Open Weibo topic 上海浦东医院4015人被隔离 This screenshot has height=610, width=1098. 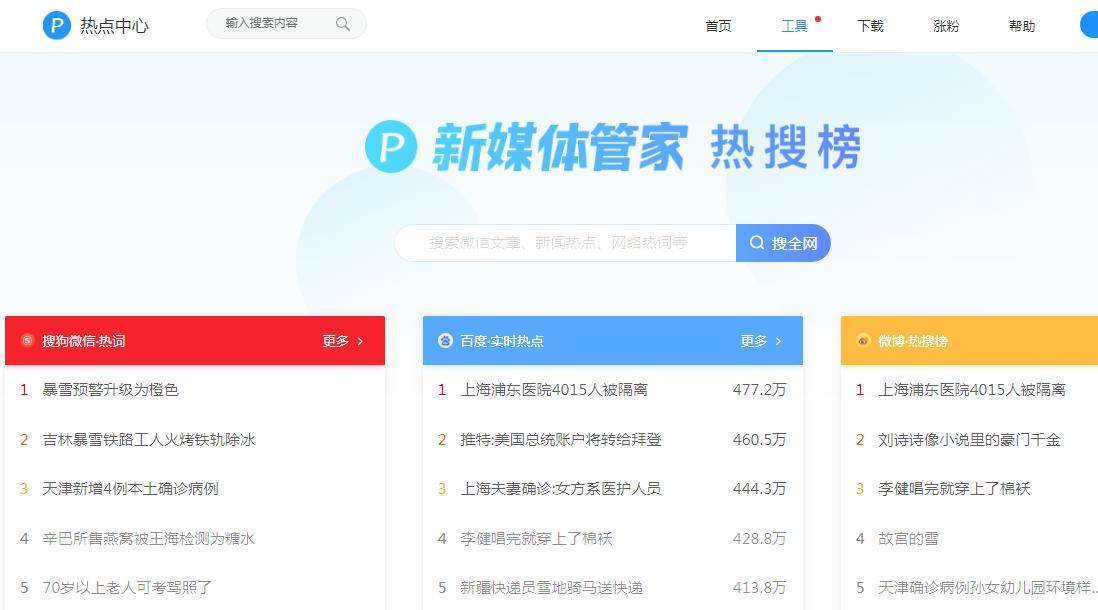[x=972, y=389]
